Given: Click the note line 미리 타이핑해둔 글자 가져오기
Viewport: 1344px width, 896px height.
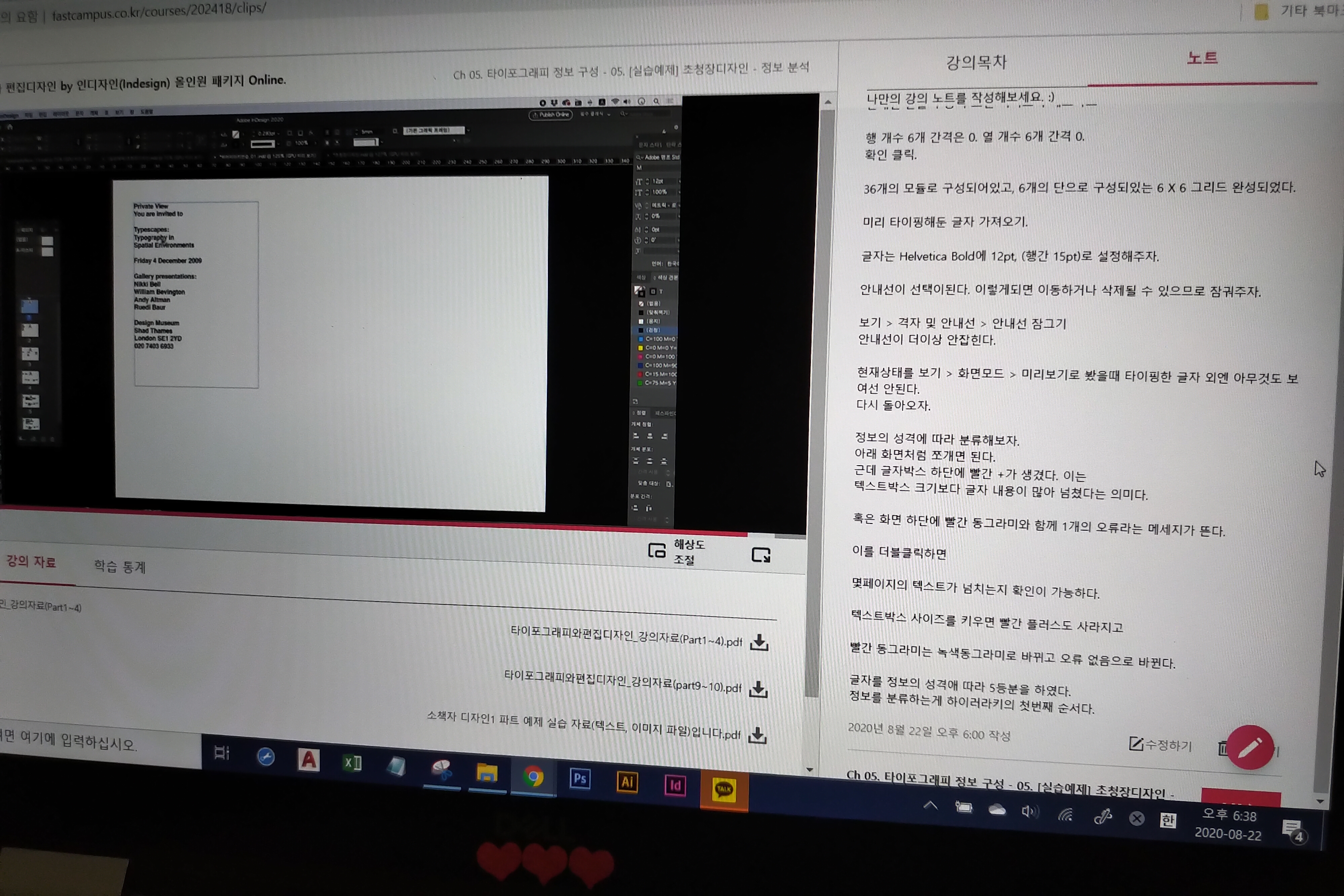Looking at the screenshot, I should click(x=945, y=222).
